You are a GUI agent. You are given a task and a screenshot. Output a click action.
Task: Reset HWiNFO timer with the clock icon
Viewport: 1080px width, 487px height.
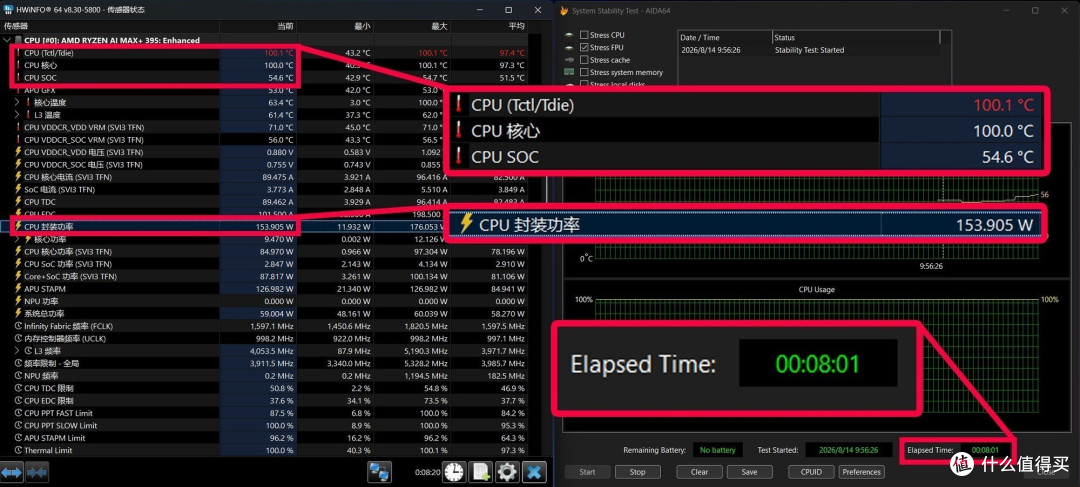454,472
